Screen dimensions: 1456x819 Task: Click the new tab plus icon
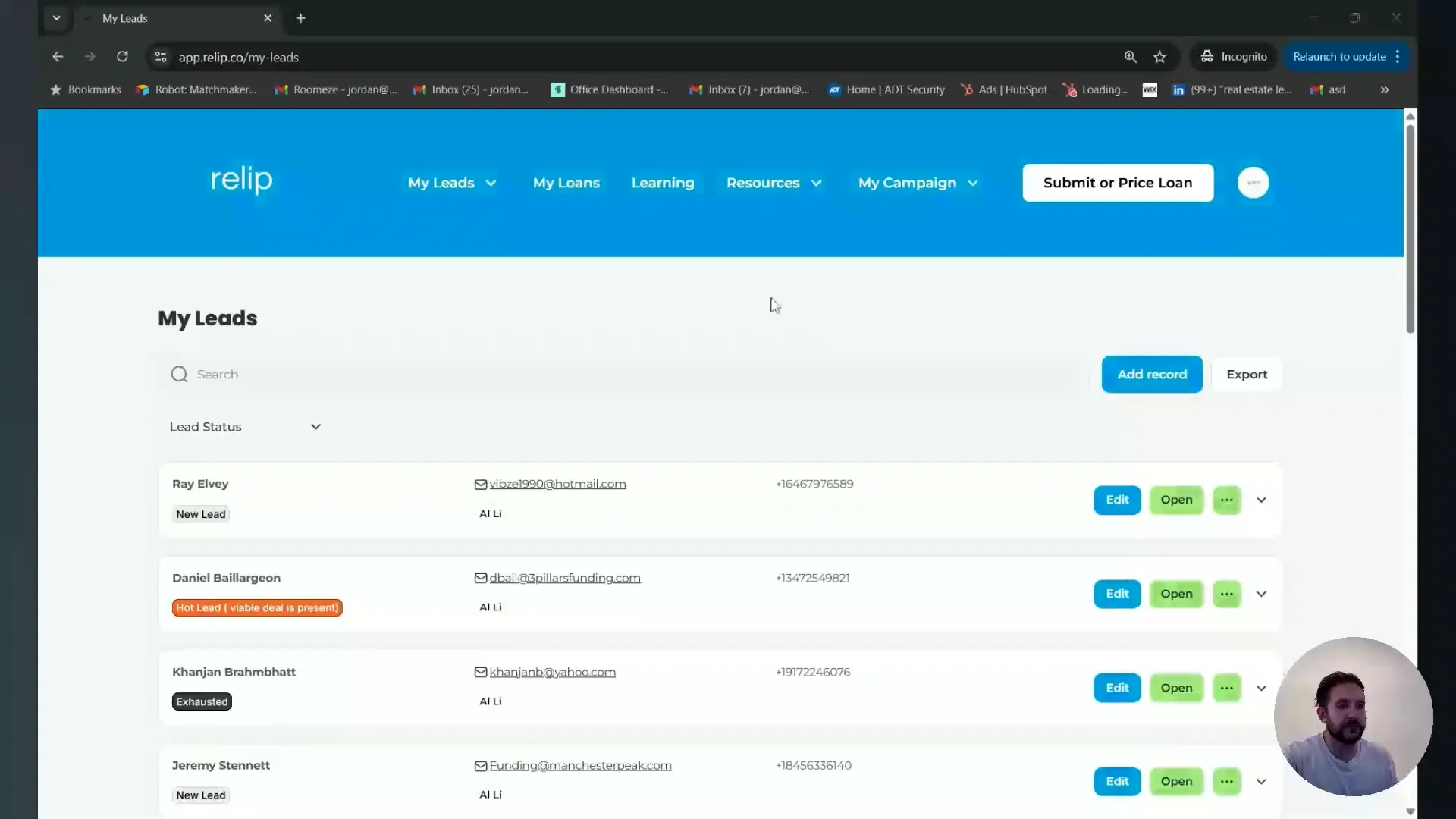(x=301, y=18)
